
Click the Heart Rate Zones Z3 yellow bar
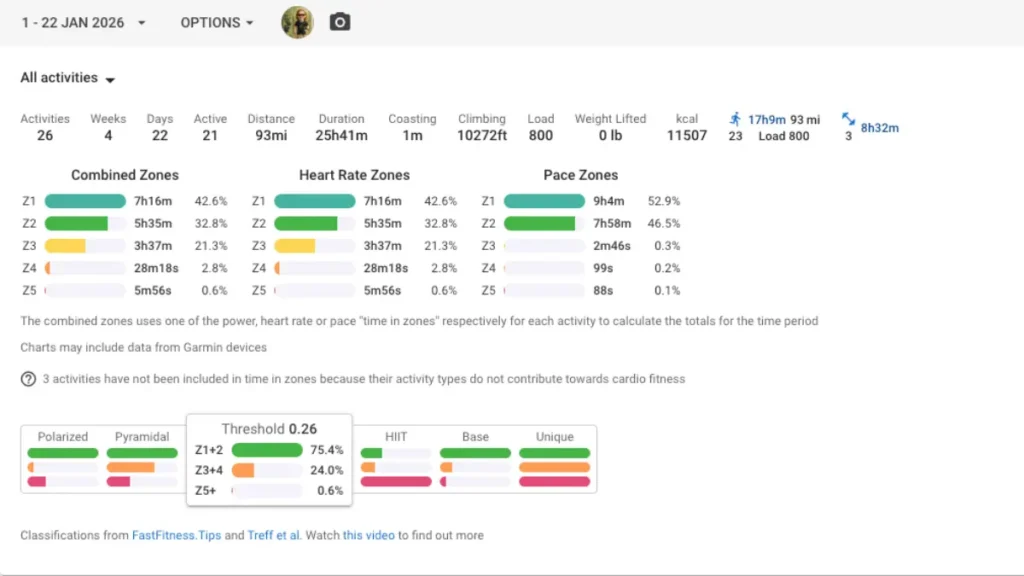294,246
